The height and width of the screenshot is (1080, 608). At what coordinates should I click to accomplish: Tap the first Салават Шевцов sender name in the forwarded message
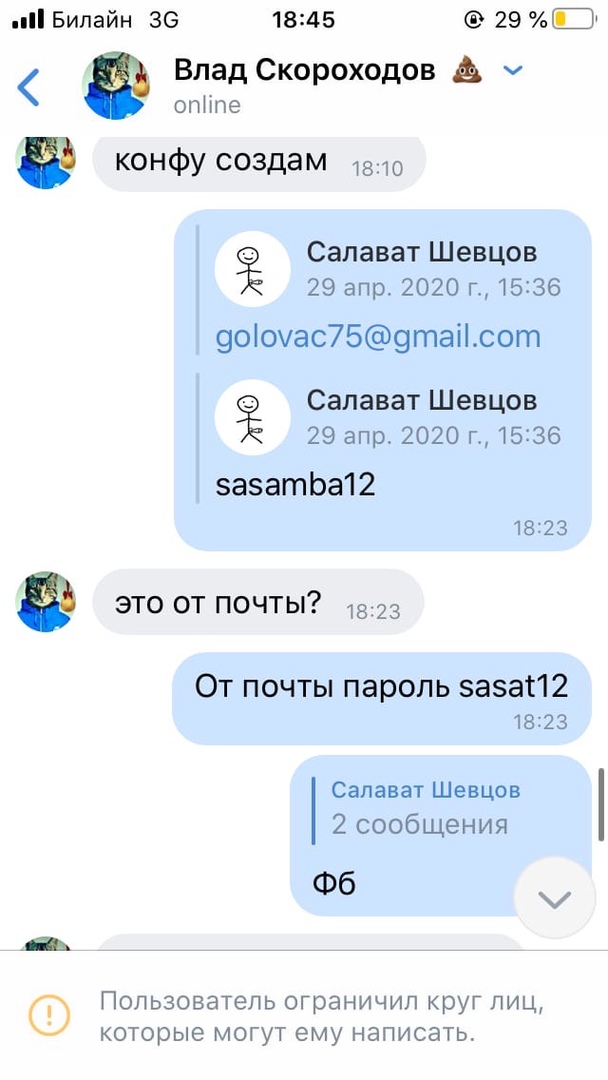point(421,252)
